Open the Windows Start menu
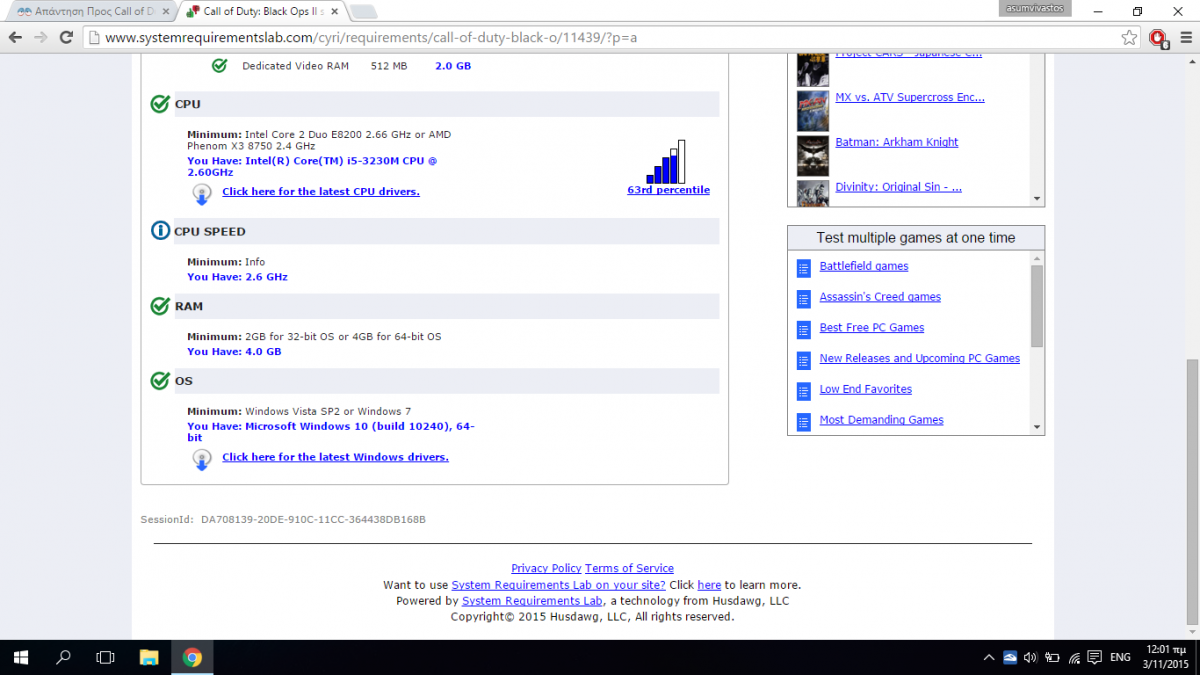1200x675 pixels. [21, 657]
